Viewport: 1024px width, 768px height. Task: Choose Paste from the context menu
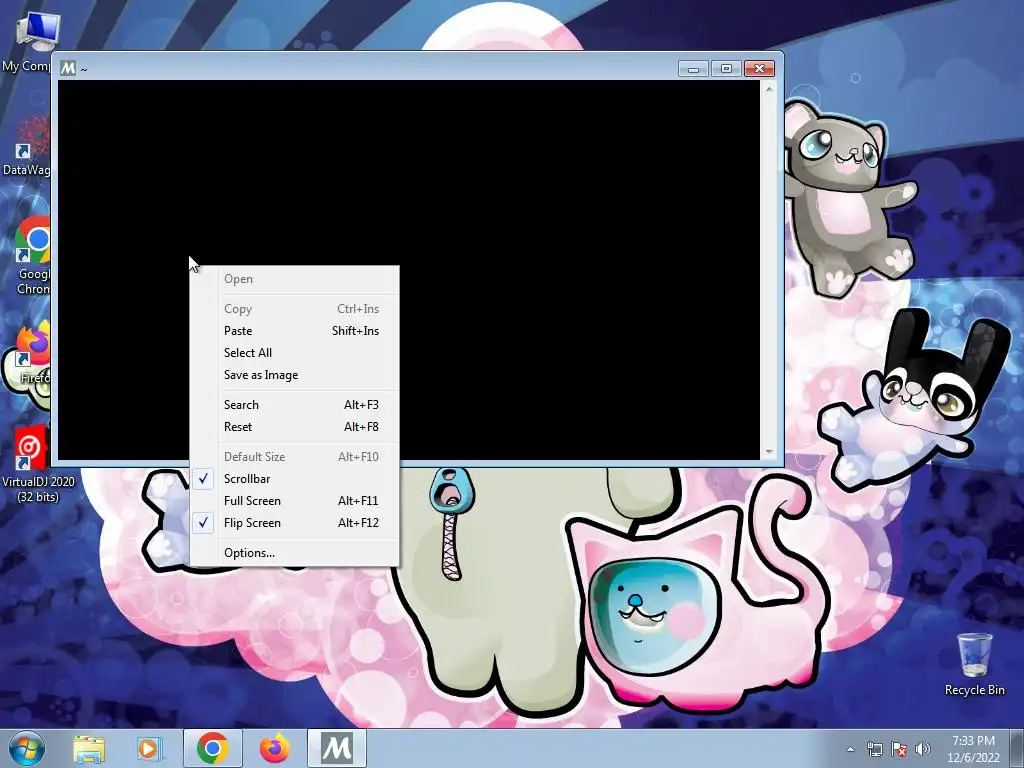pos(295,330)
